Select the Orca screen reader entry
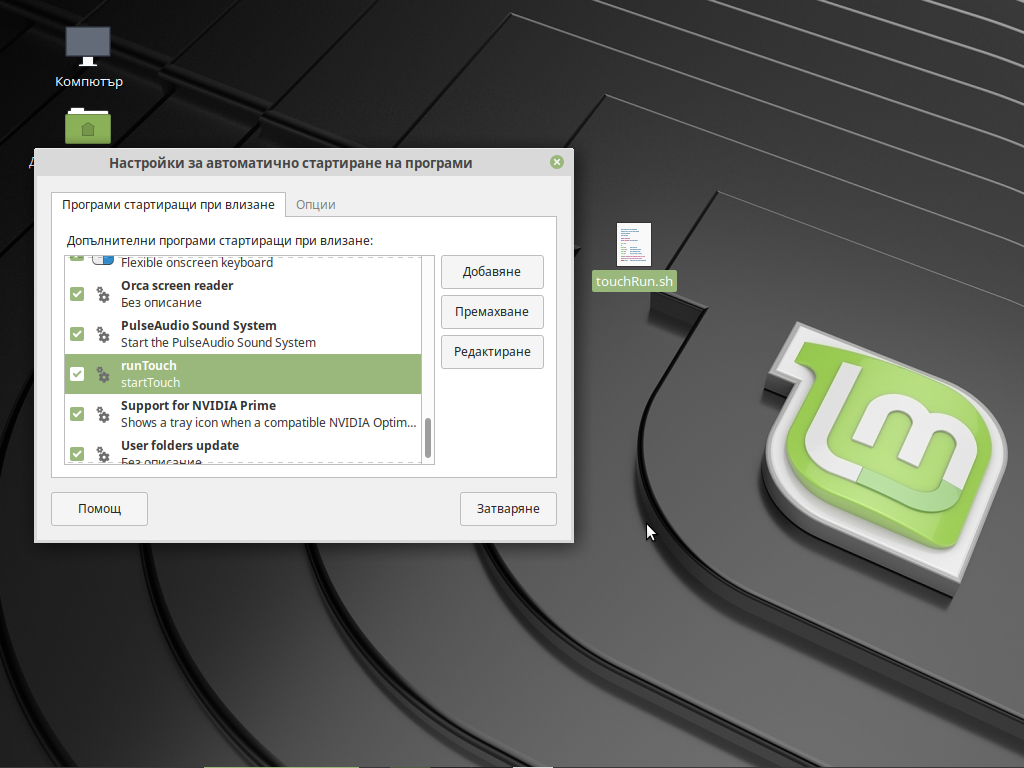The image size is (1024, 768). (243, 294)
